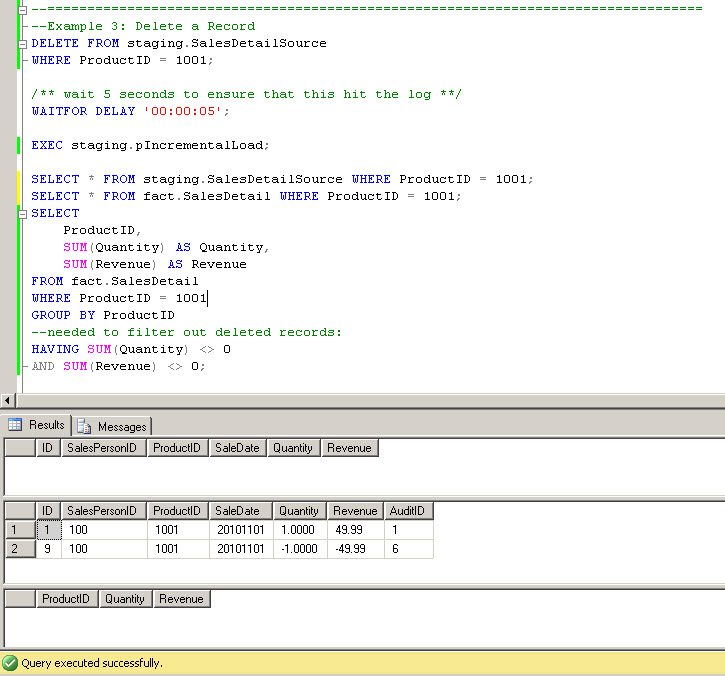Image resolution: width=725 pixels, height=676 pixels.
Task: Collapse the top comment line block
Action: (22, 9)
